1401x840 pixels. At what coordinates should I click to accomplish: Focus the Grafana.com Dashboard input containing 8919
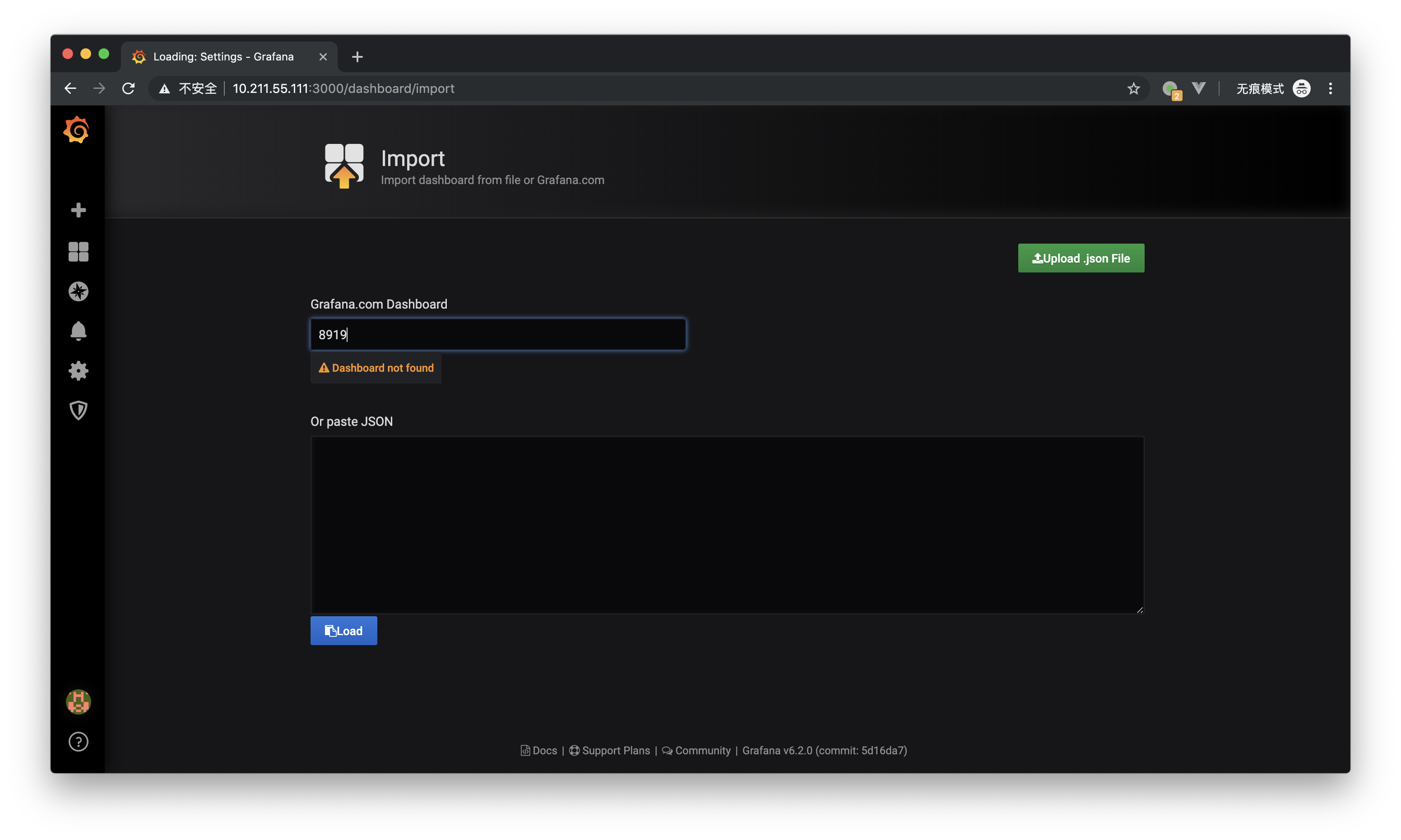click(498, 335)
